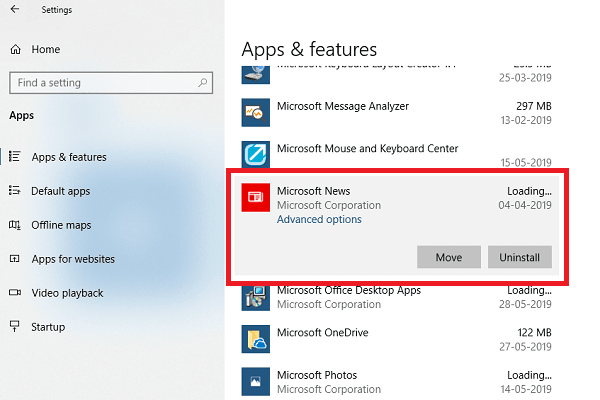The width and height of the screenshot is (600, 400).
Task: Select the Microsoft Message Analyzer icon
Action: [256, 113]
